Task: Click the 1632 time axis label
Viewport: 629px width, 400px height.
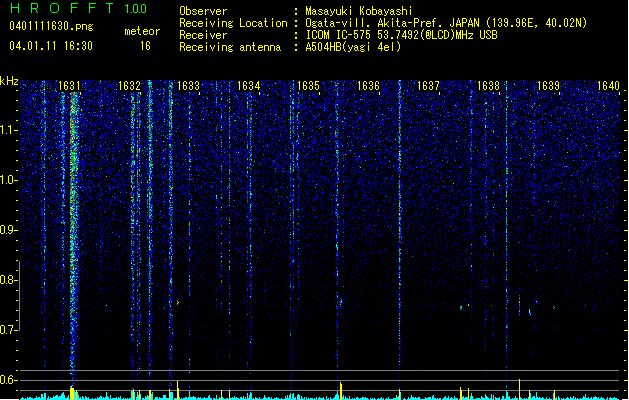Action: (129, 86)
